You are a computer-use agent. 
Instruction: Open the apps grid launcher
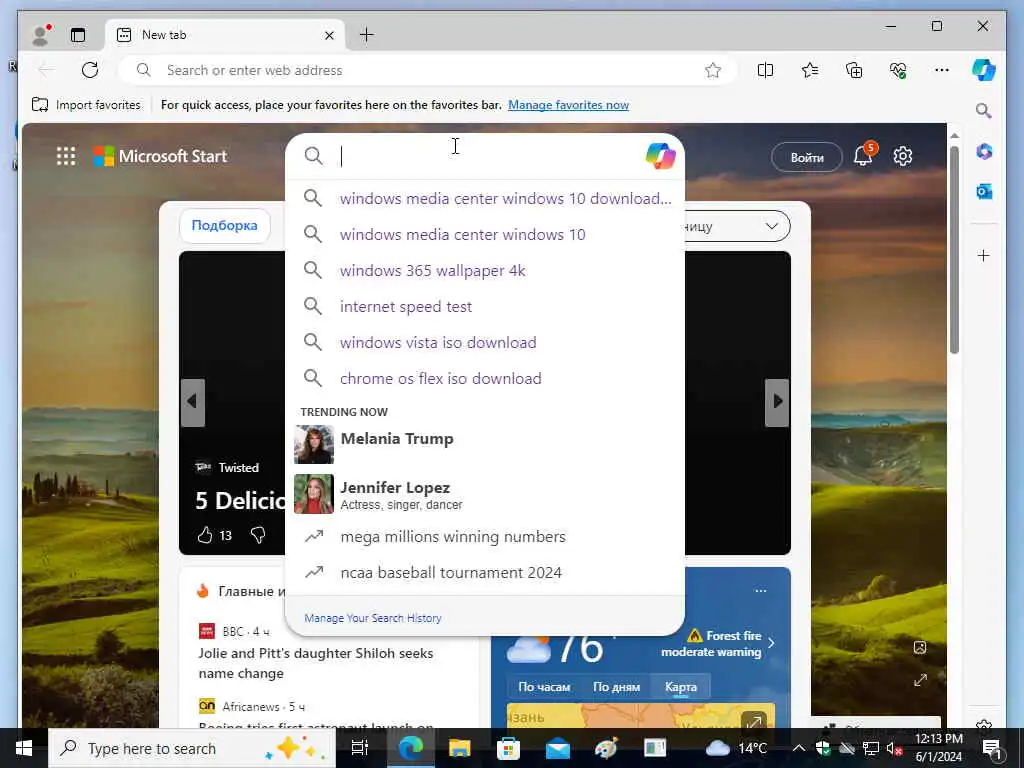(x=66, y=156)
